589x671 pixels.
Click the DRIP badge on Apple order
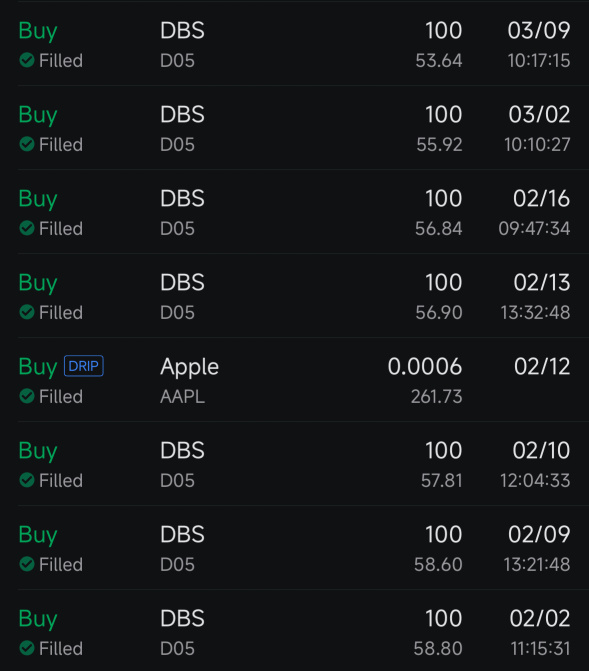click(83, 366)
